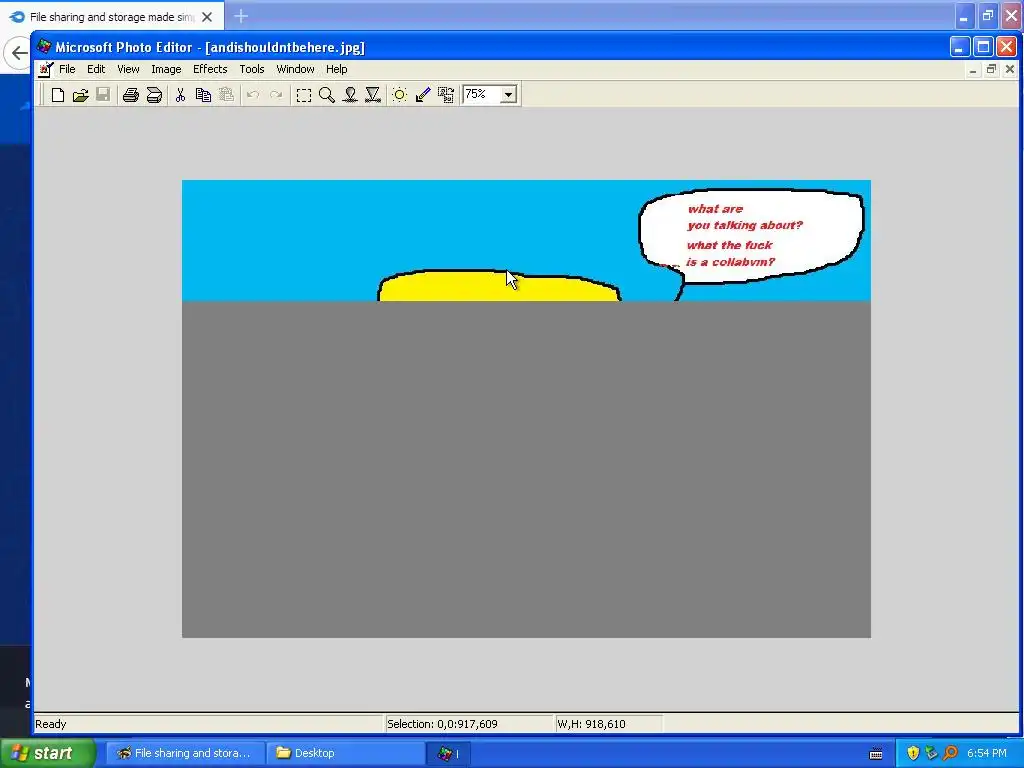Restore down the inner document window
Viewport: 1024px width, 768px height.
coord(991,69)
